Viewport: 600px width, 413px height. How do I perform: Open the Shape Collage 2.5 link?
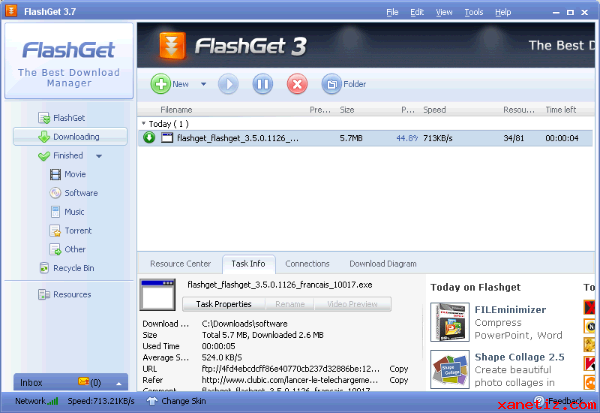tap(519, 357)
